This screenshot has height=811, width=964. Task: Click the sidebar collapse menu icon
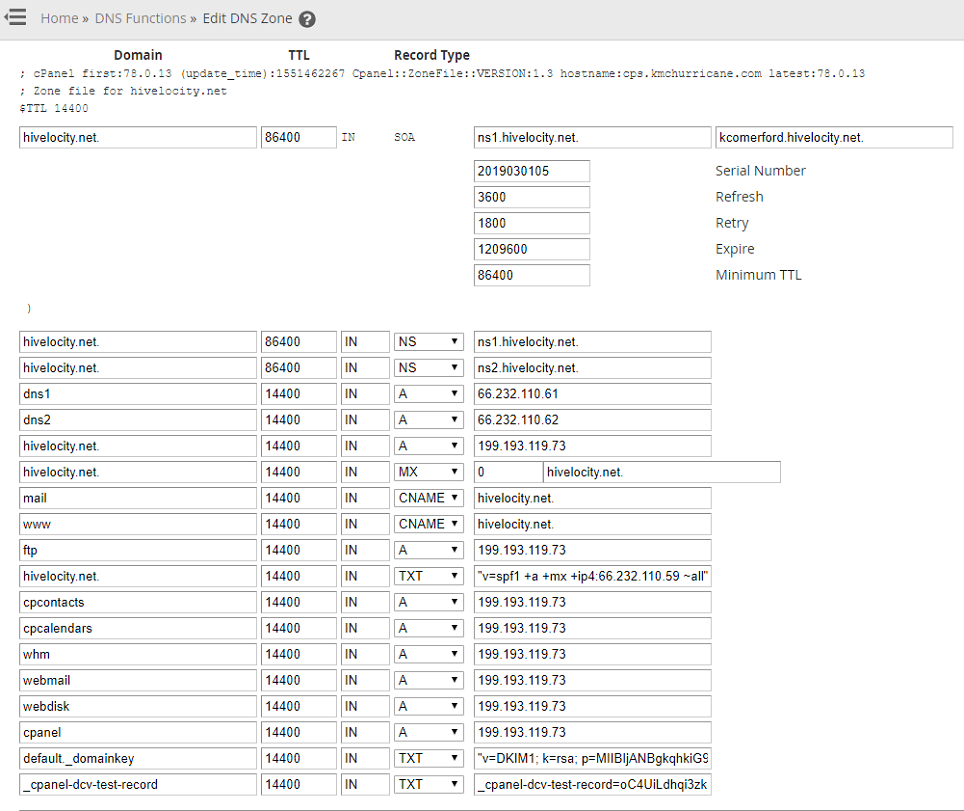pos(15,18)
